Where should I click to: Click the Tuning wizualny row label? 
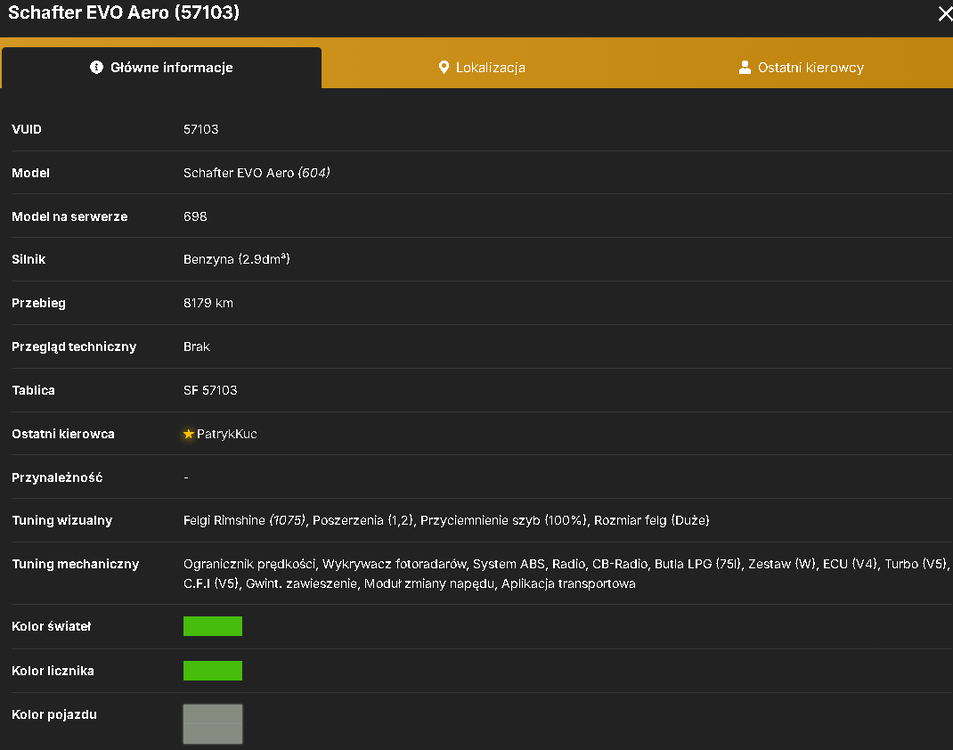(62, 521)
